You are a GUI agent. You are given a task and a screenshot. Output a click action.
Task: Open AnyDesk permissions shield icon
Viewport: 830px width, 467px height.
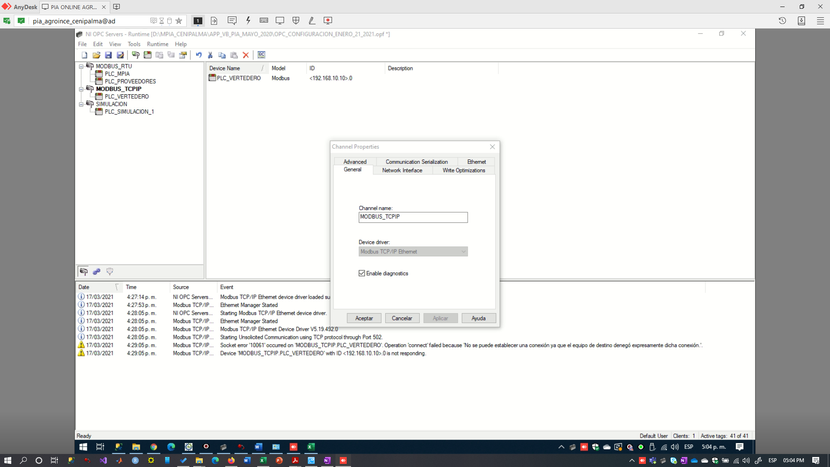(x=296, y=21)
